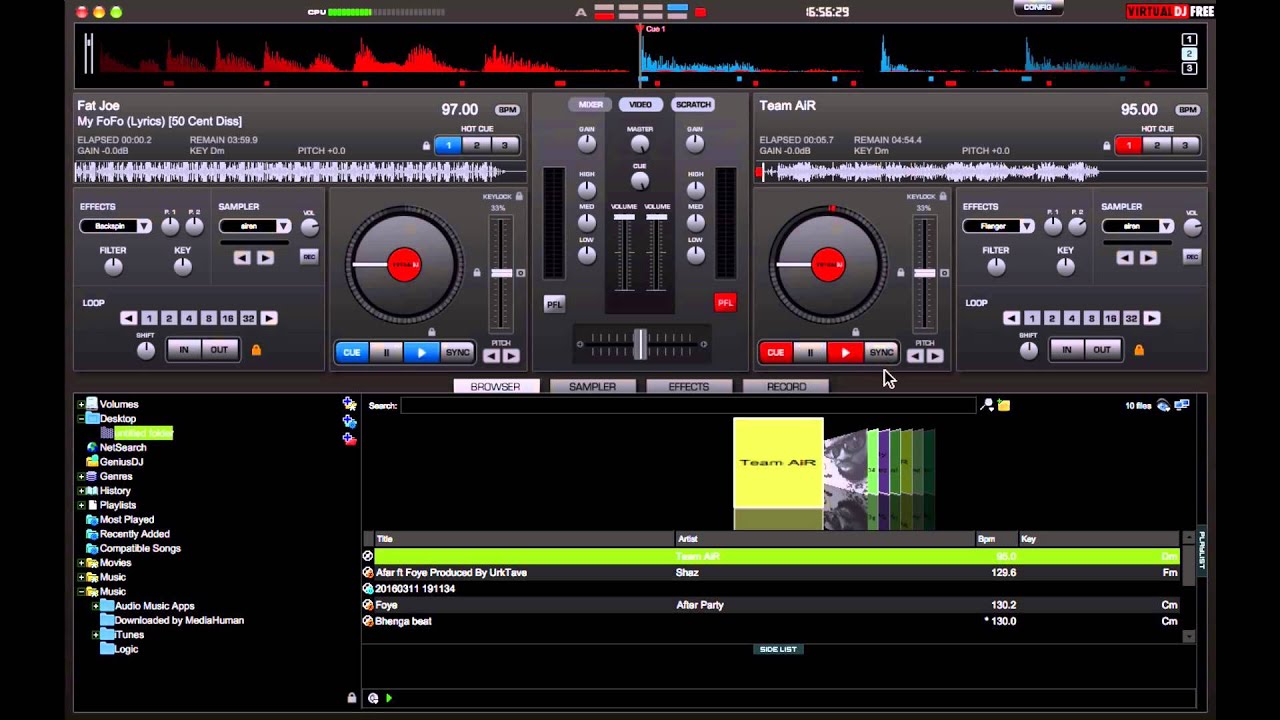Click left deck BPM tap button
The height and width of the screenshot is (720, 1280).
coord(507,110)
